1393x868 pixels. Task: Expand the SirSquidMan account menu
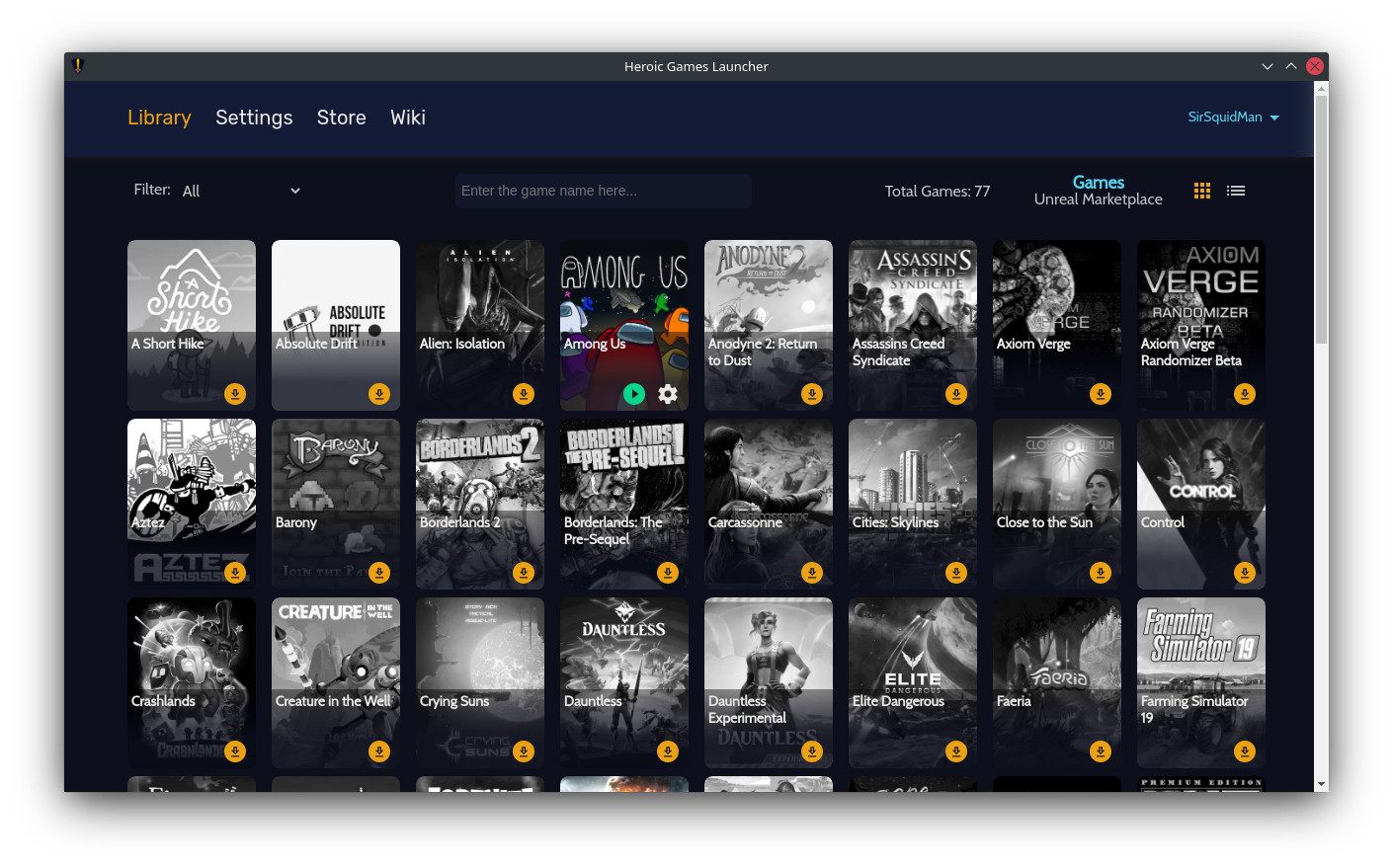coord(1233,118)
